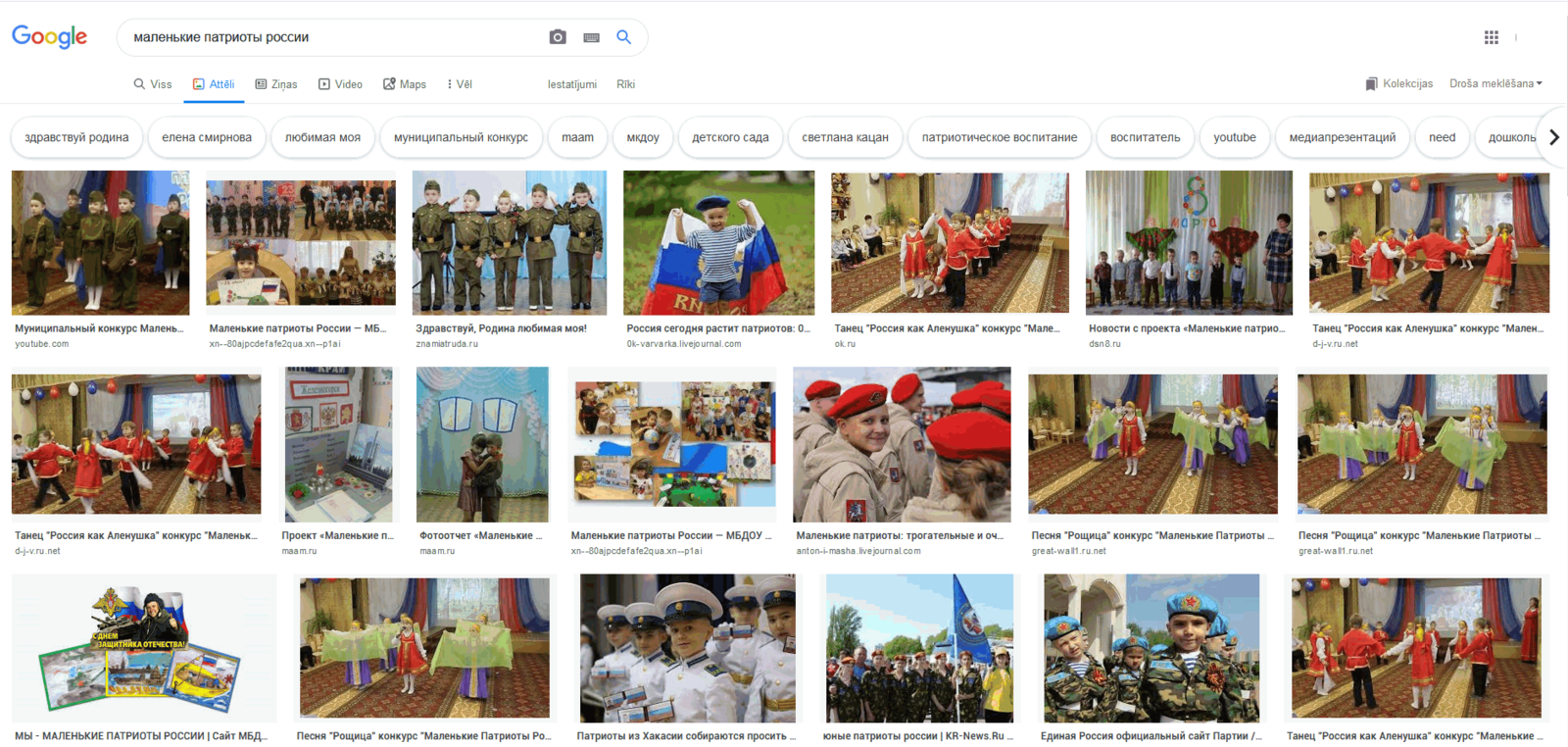Click the blue search magnifier button
Image resolution: width=1568 pixels, height=747 pixels.
[x=623, y=37]
